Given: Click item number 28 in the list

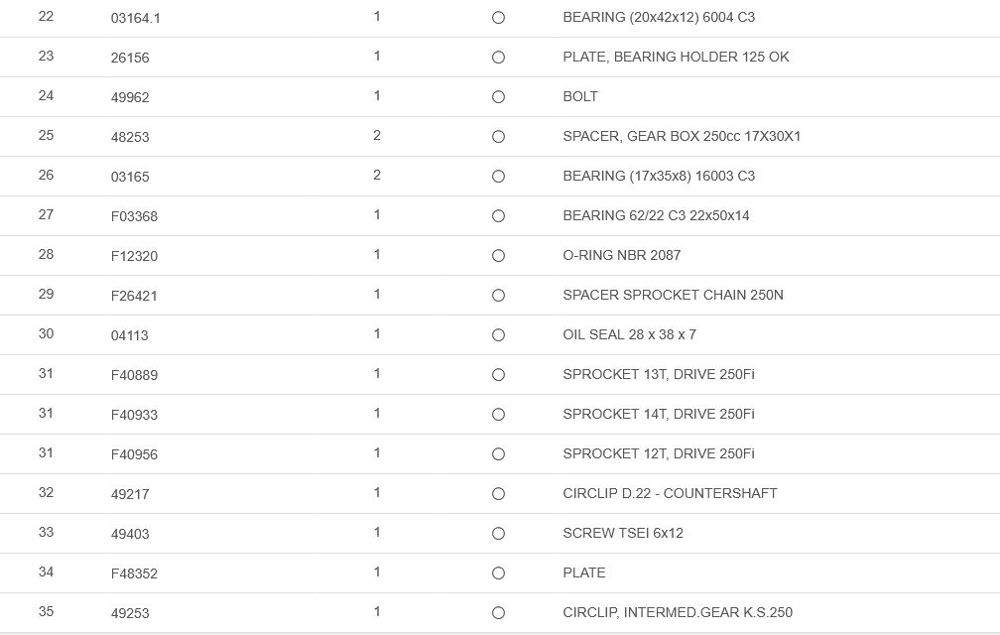Looking at the screenshot, I should pyautogui.click(x=46, y=254).
